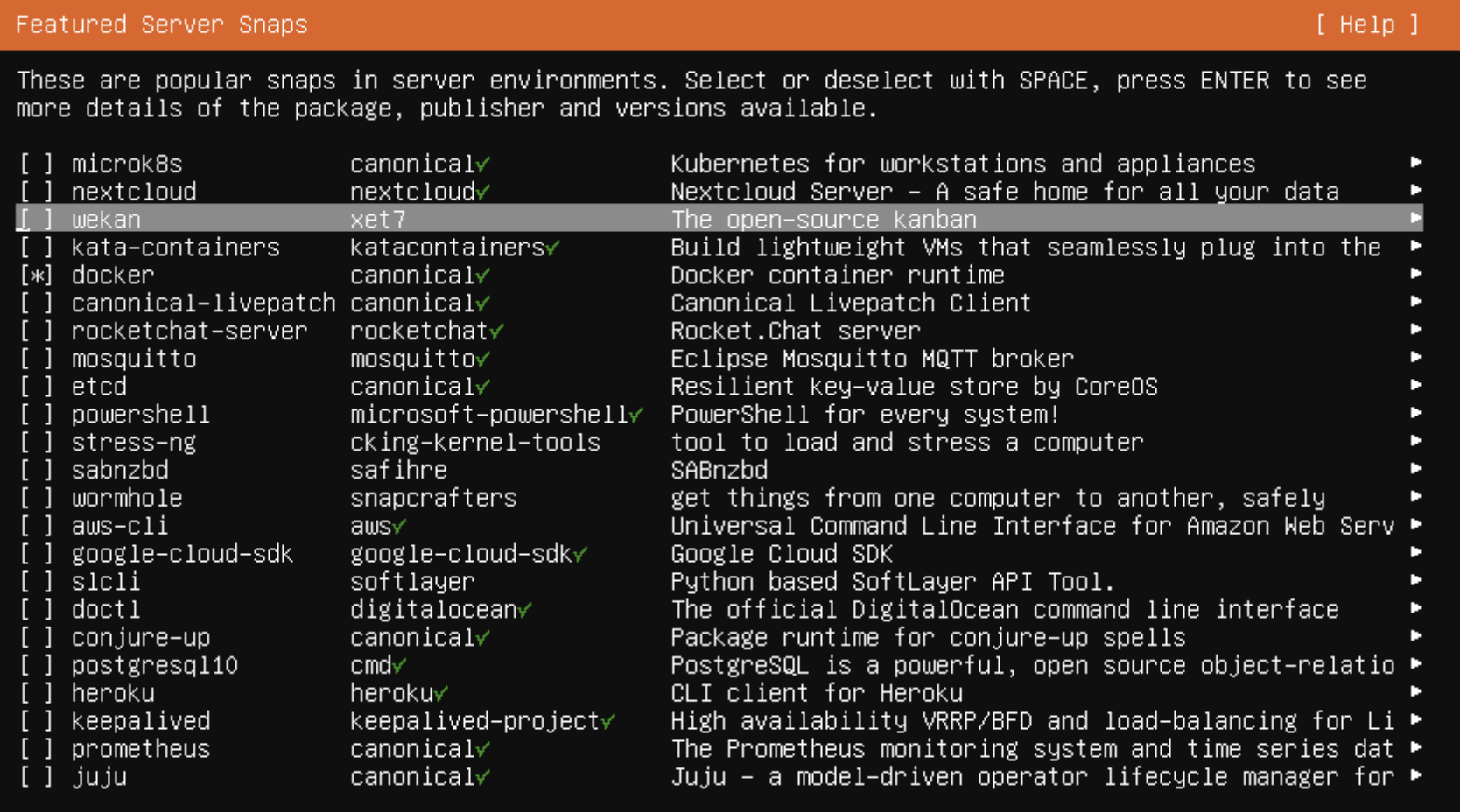Click the checkmark after keepalived-project publisher
1460x812 pixels.
tap(608, 722)
